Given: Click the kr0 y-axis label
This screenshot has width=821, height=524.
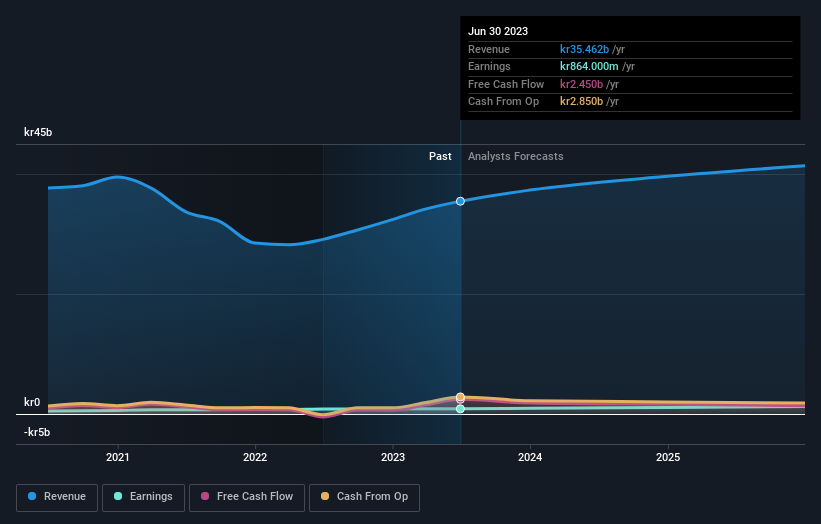Looking at the screenshot, I should pyautogui.click(x=32, y=402).
